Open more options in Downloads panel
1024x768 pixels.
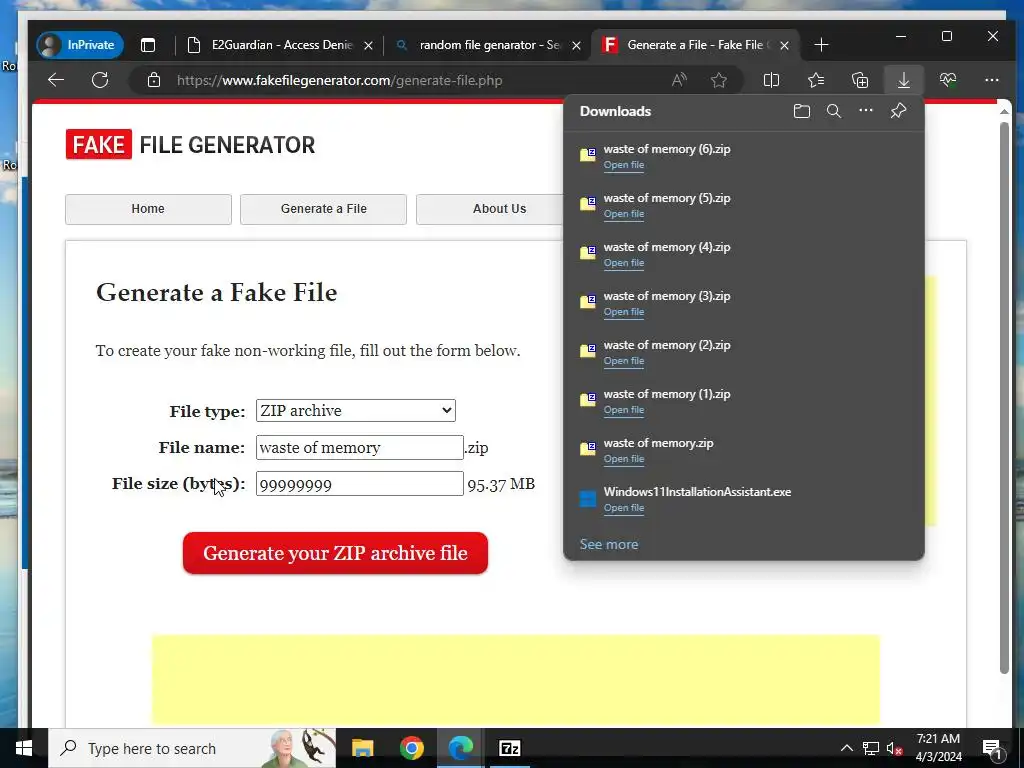coord(866,111)
